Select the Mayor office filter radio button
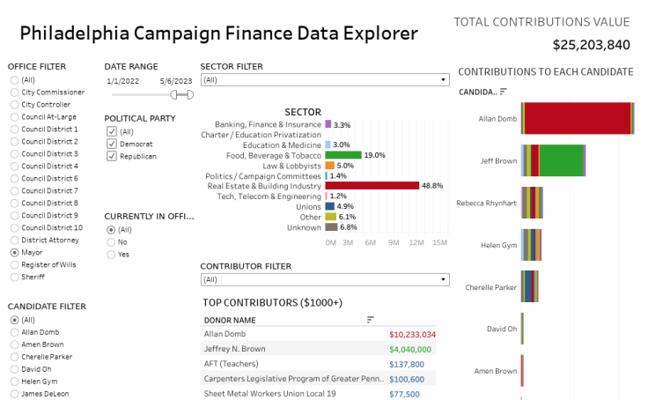Image resolution: width=648 pixels, height=400 pixels. [14, 252]
